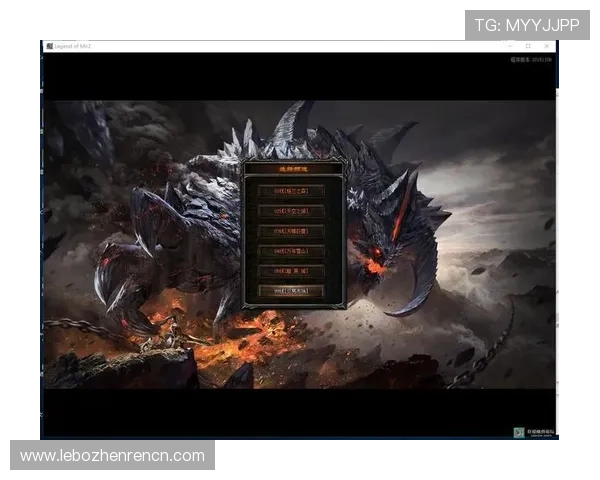Click the watermark logo icon at bottom-right
This screenshot has height=480, width=600.
pos(519,432)
